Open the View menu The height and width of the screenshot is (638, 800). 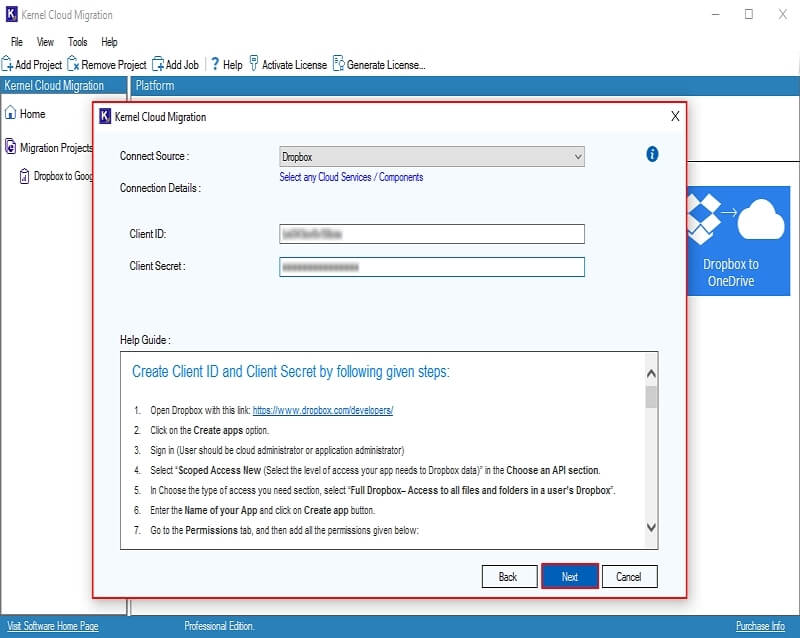(x=45, y=42)
